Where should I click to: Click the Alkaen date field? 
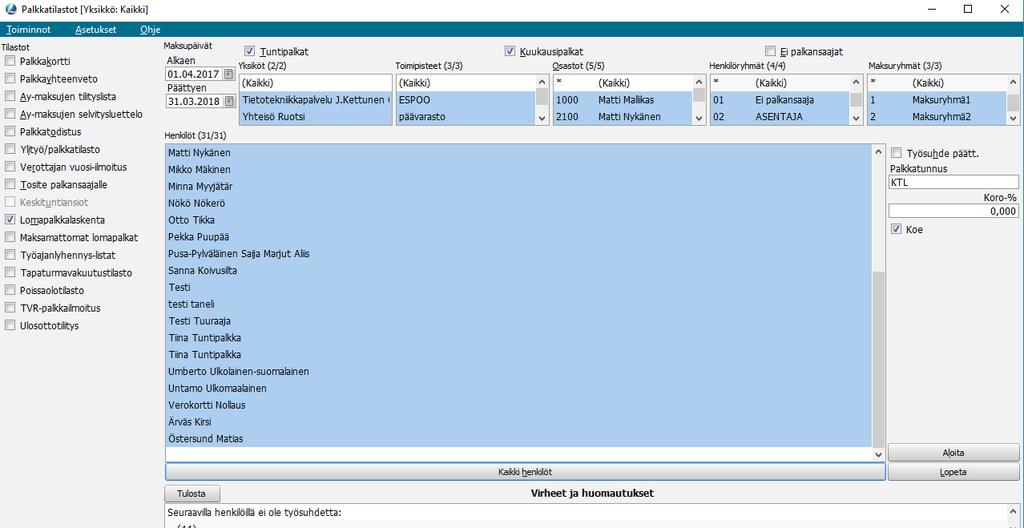pos(195,74)
